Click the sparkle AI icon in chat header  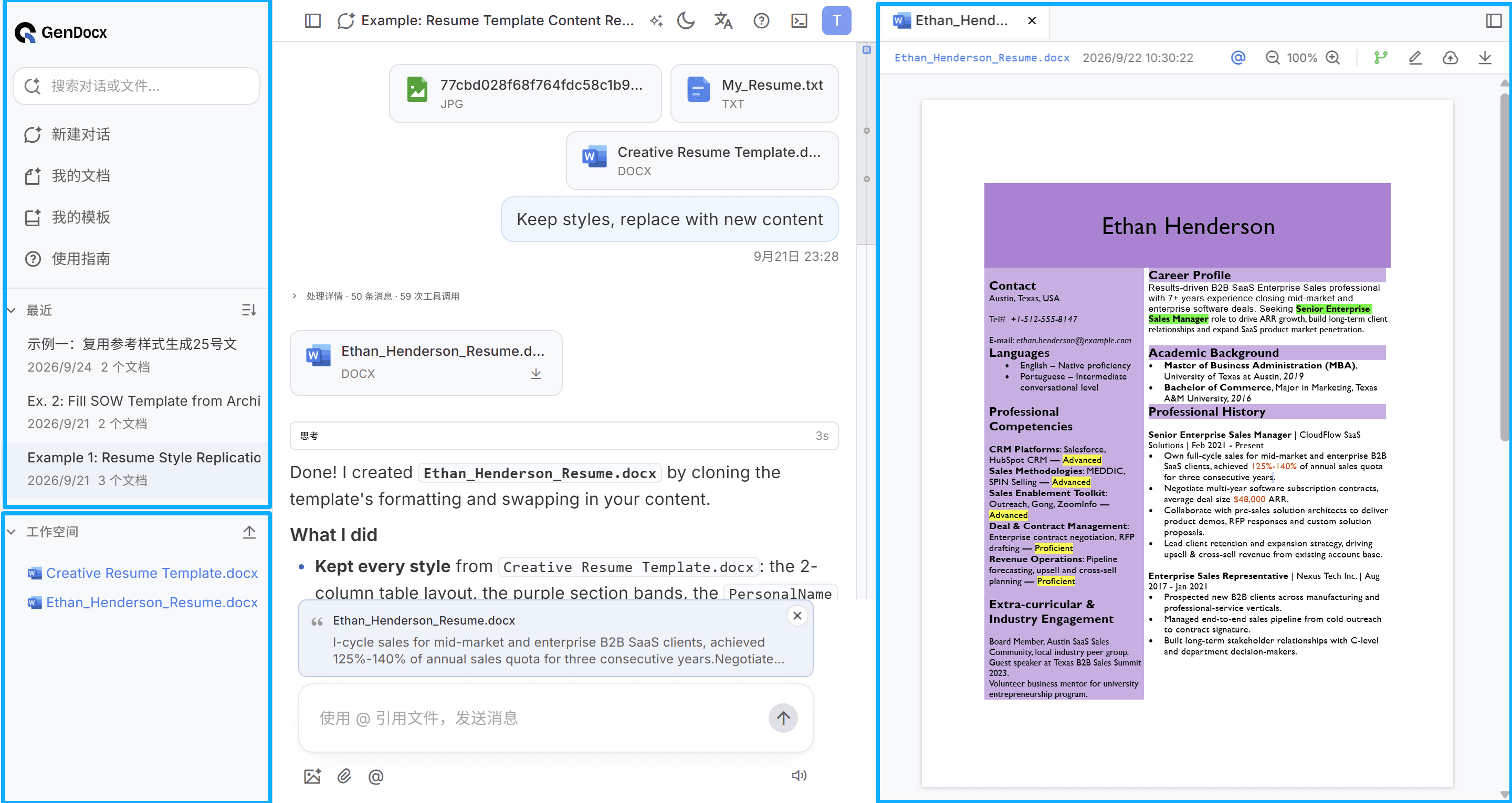coord(656,20)
